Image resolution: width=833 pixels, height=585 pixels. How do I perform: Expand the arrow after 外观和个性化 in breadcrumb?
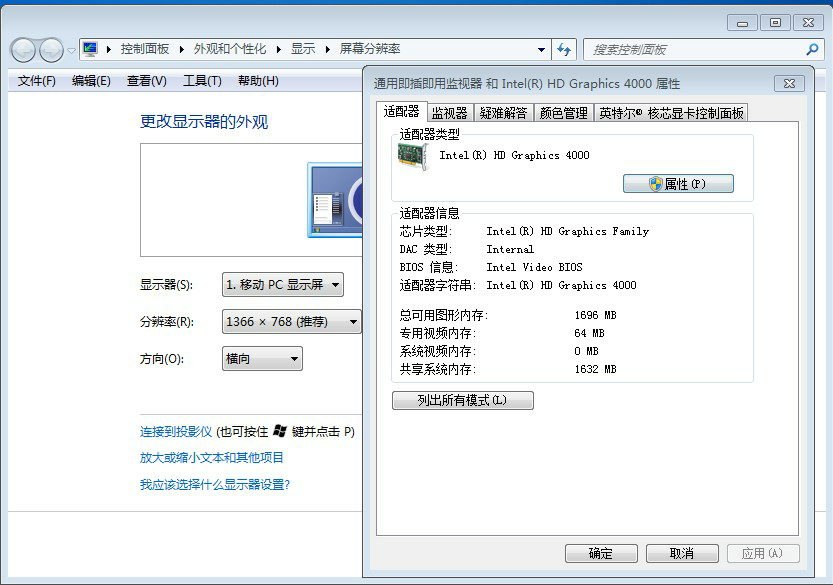point(278,49)
